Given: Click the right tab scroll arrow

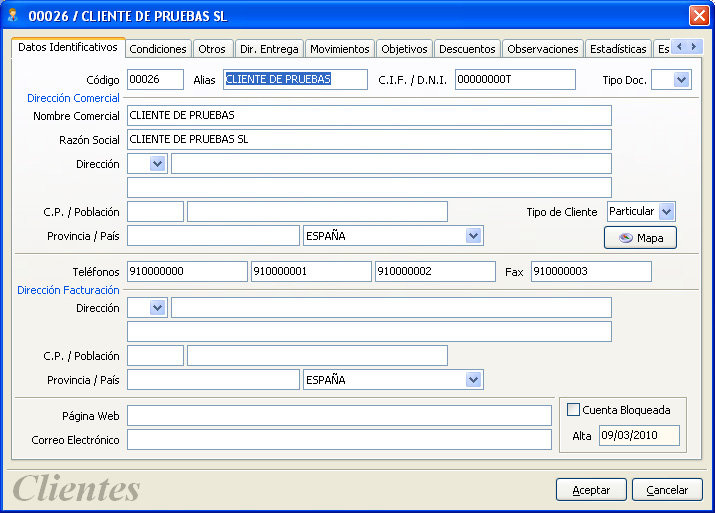Looking at the screenshot, I should (x=694, y=47).
